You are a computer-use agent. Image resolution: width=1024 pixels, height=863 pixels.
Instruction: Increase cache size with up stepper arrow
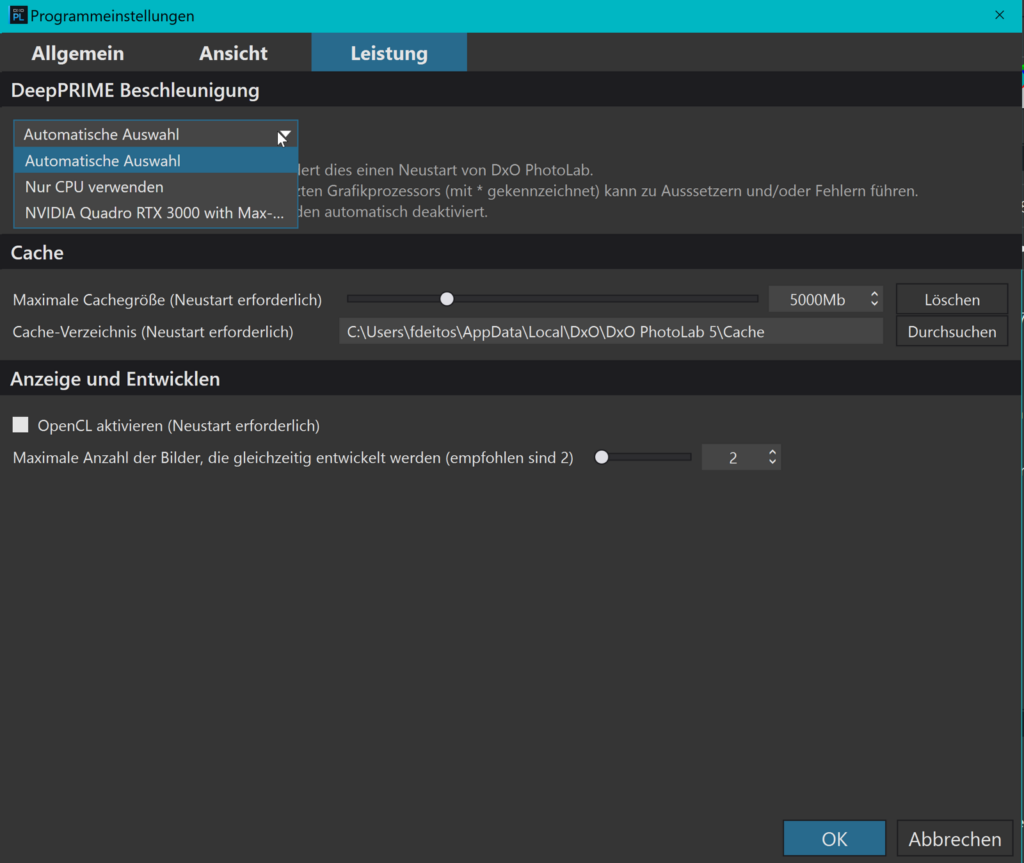[x=874, y=294]
